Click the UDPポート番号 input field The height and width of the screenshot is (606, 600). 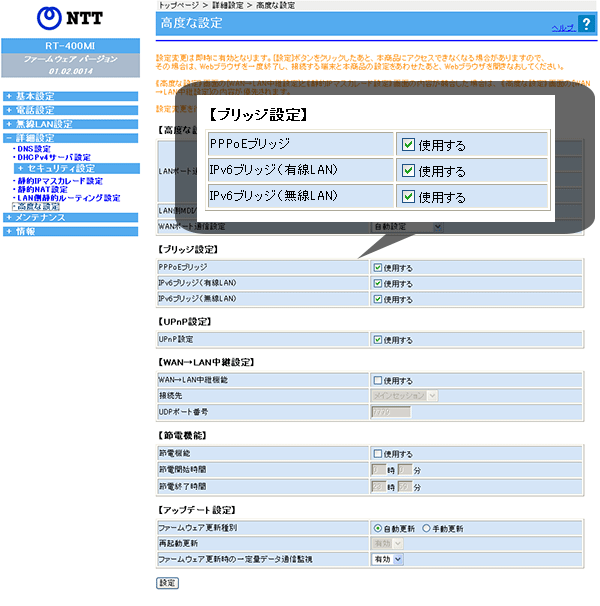pos(391,412)
